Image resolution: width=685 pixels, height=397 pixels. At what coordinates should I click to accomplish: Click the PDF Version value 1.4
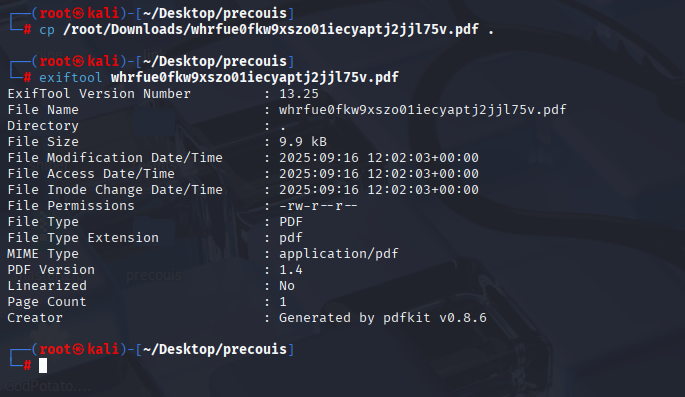point(291,270)
